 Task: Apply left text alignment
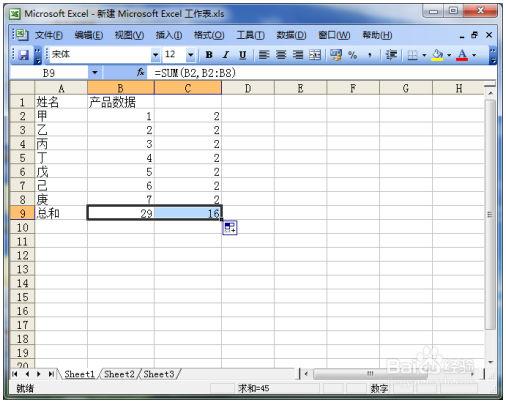(x=264, y=55)
